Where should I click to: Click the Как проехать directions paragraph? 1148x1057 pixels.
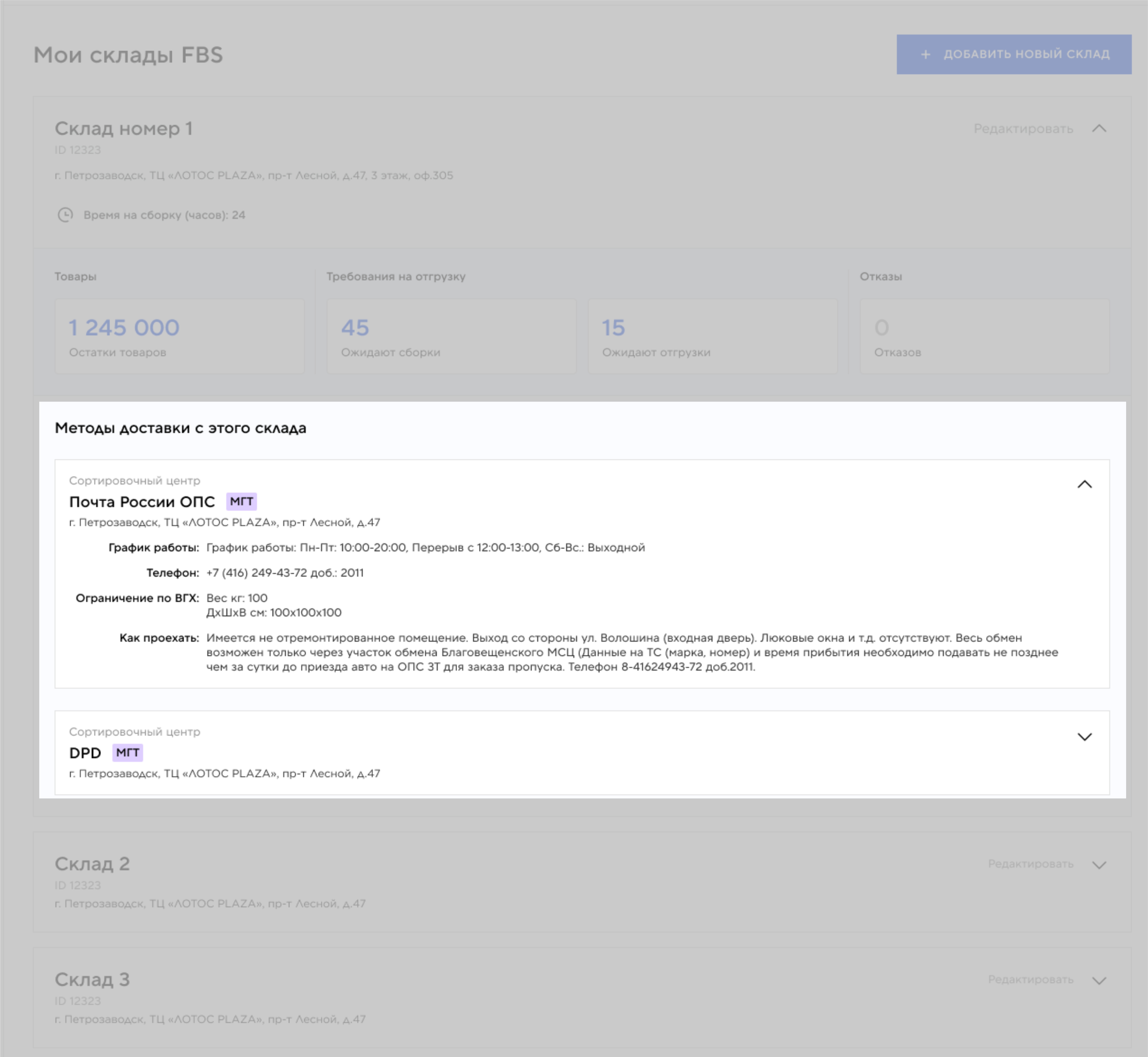632,652
